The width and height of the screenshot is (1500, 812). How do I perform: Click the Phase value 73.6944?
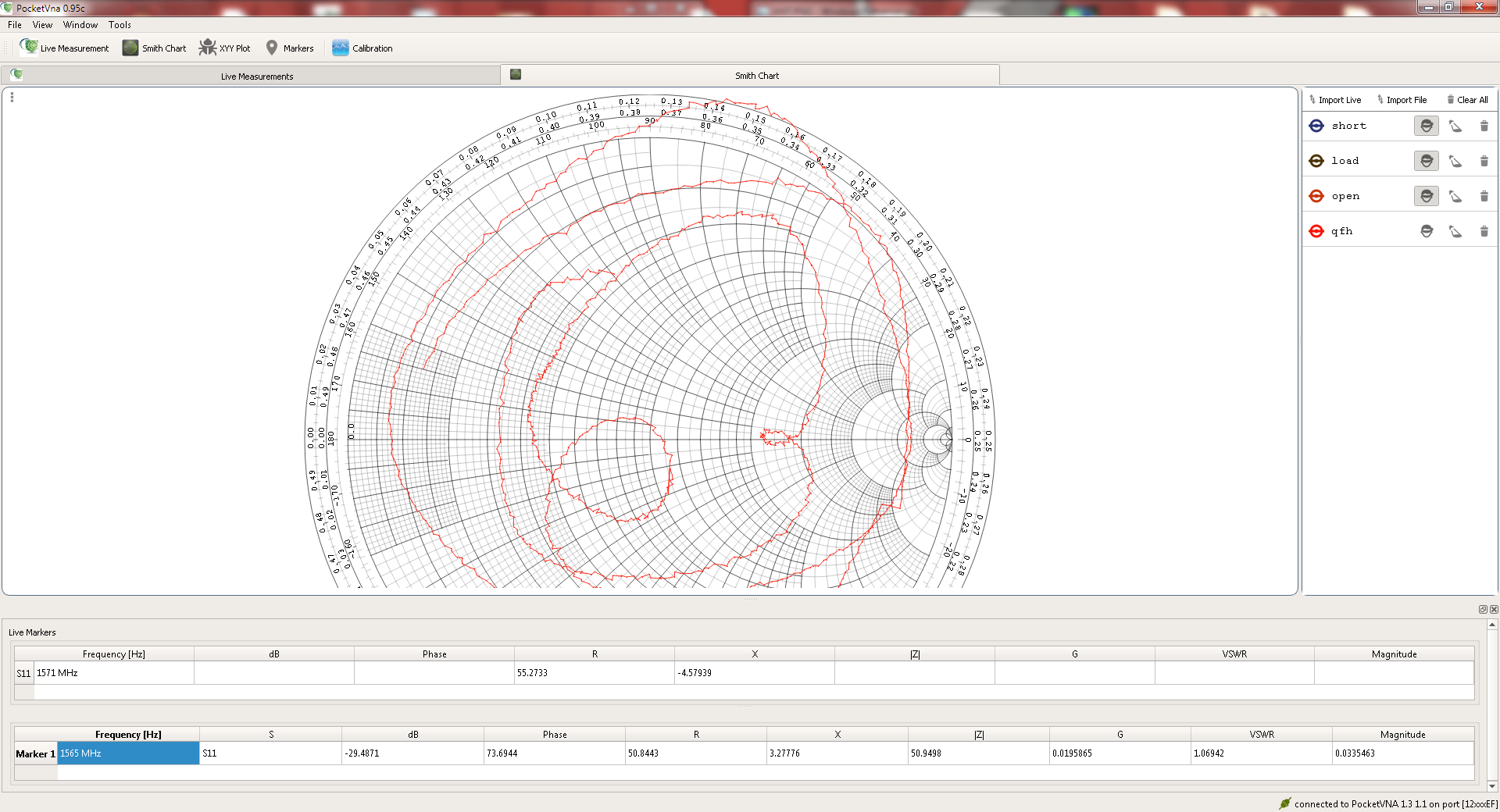pos(555,753)
